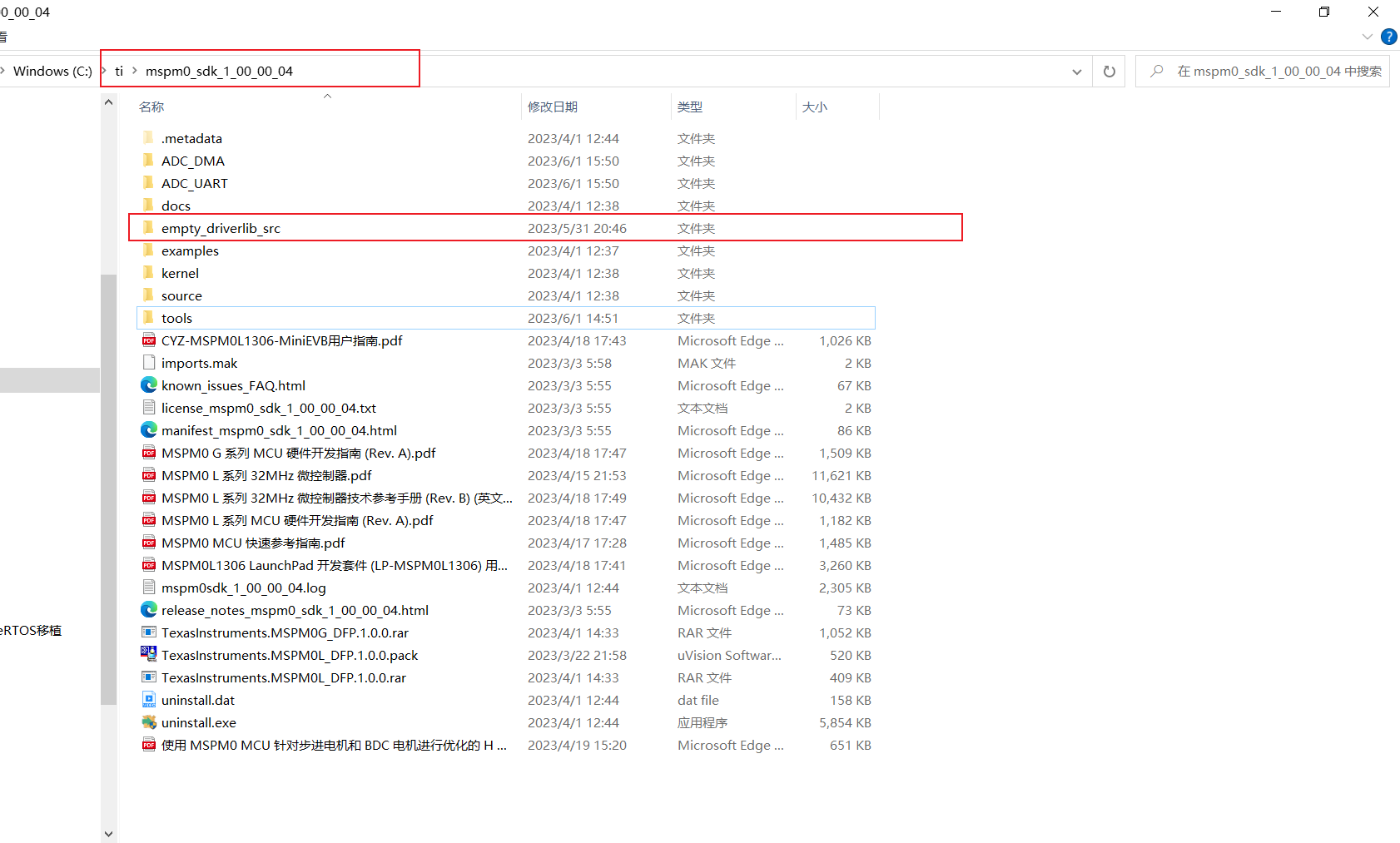Click the navigation pane scroll down arrow
The image size is (1400, 843).
point(108,833)
